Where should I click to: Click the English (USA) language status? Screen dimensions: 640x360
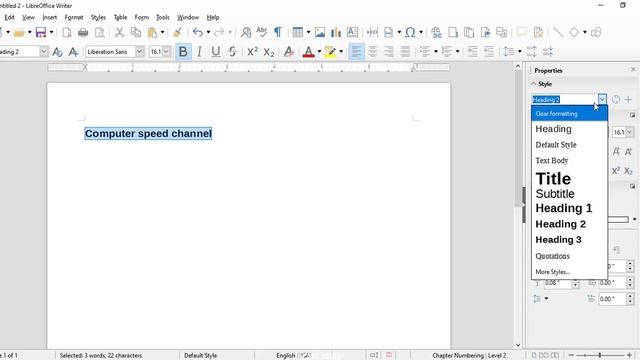tap(293, 356)
